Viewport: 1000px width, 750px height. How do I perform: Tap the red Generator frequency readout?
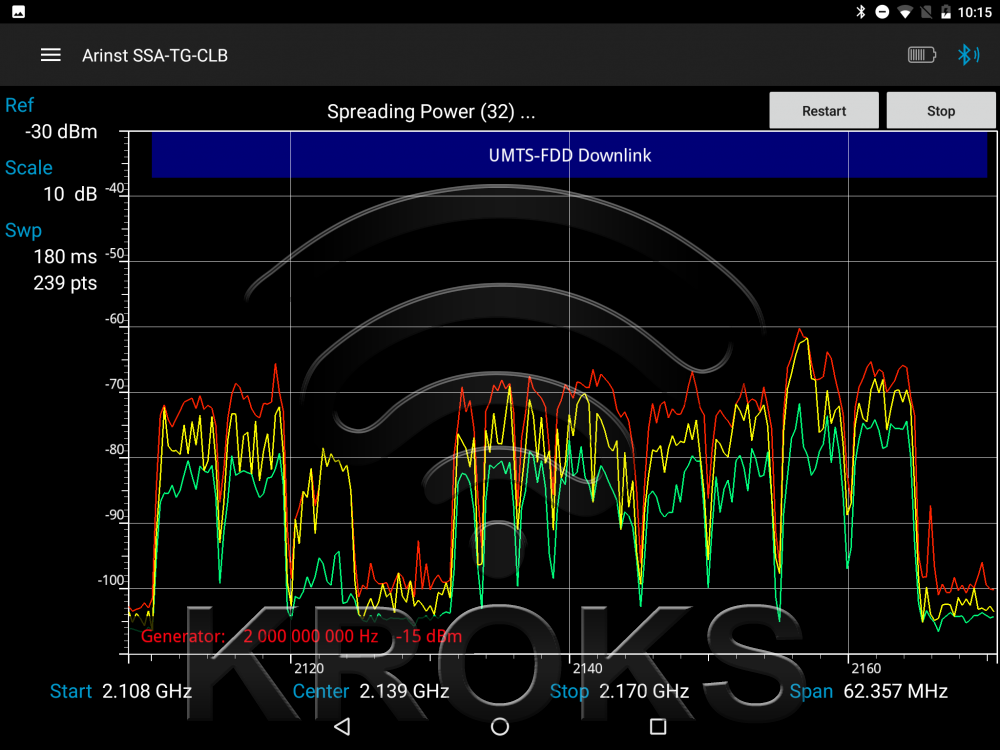point(310,637)
